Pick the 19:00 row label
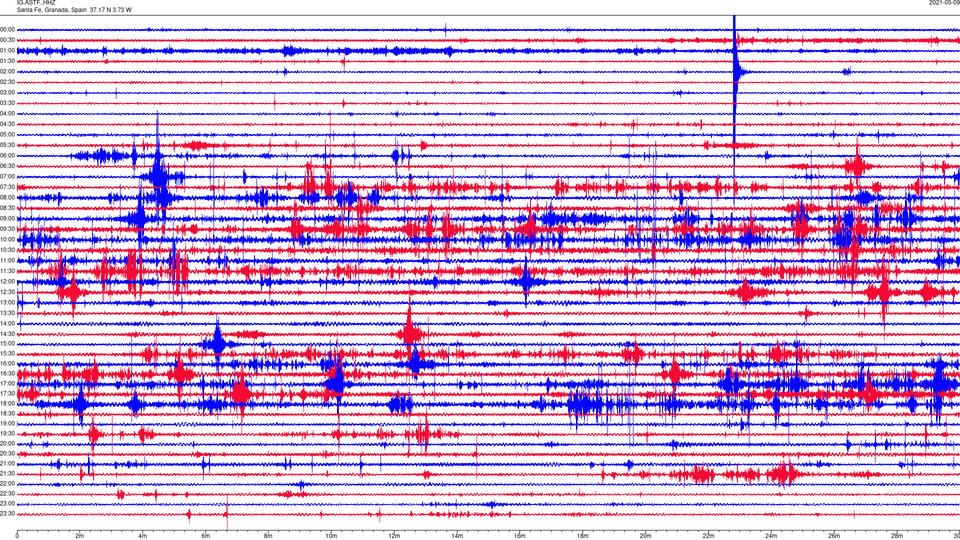Viewport: 960px width, 540px height. click(7, 423)
